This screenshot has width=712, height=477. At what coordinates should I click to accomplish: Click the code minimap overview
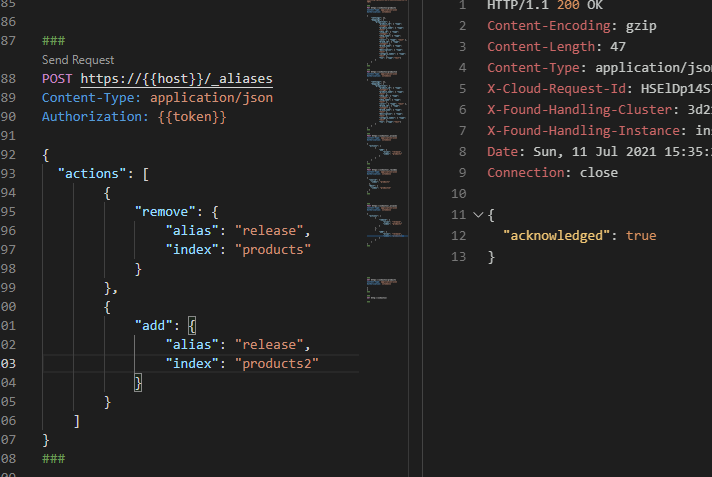coord(387,150)
